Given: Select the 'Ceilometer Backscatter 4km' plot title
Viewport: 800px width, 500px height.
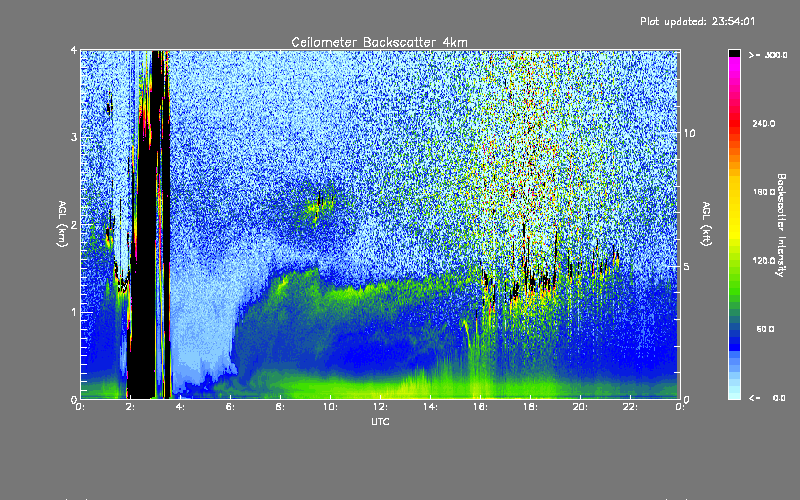Looking at the screenshot, I should click(x=379, y=42).
